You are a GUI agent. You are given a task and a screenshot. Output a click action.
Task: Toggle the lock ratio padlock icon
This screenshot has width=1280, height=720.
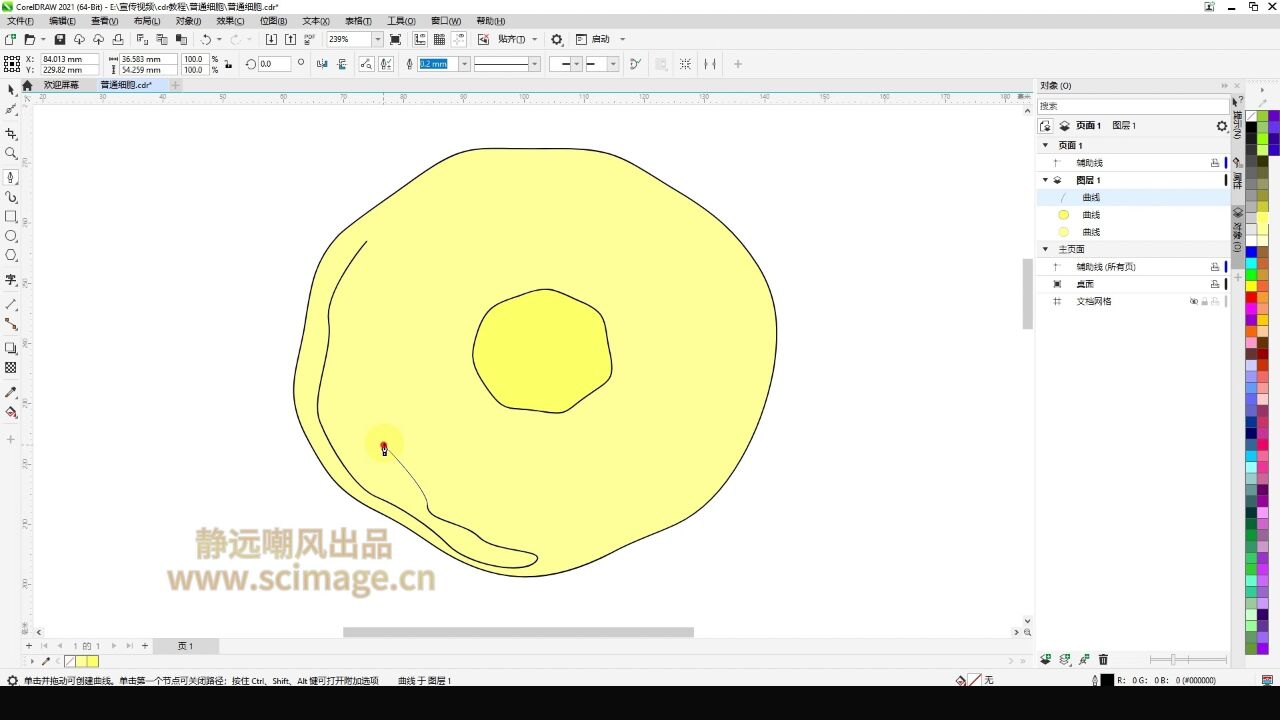pyautogui.click(x=228, y=64)
